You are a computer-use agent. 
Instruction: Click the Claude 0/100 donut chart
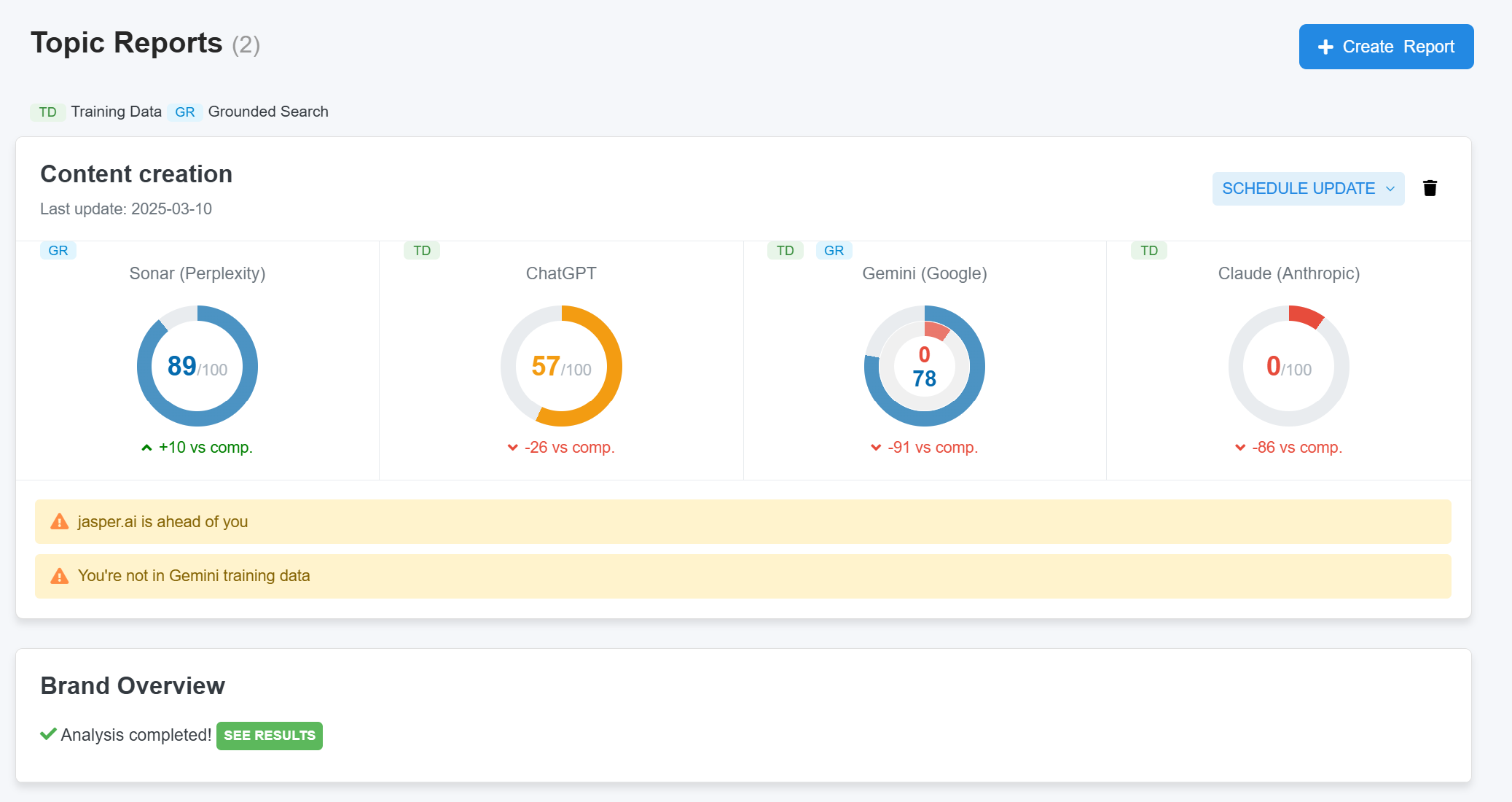click(x=1288, y=366)
